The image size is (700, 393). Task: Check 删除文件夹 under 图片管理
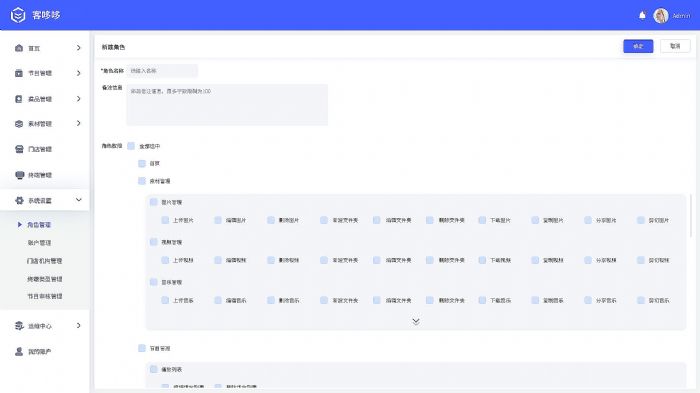(429, 220)
